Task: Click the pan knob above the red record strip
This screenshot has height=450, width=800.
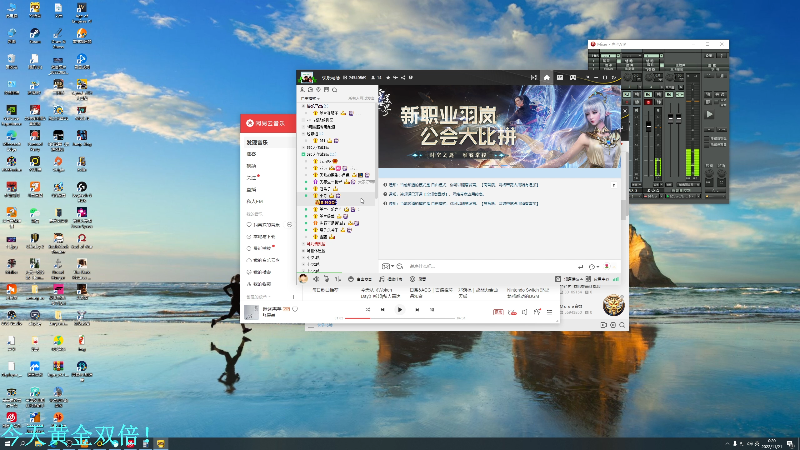Action: click(649, 78)
